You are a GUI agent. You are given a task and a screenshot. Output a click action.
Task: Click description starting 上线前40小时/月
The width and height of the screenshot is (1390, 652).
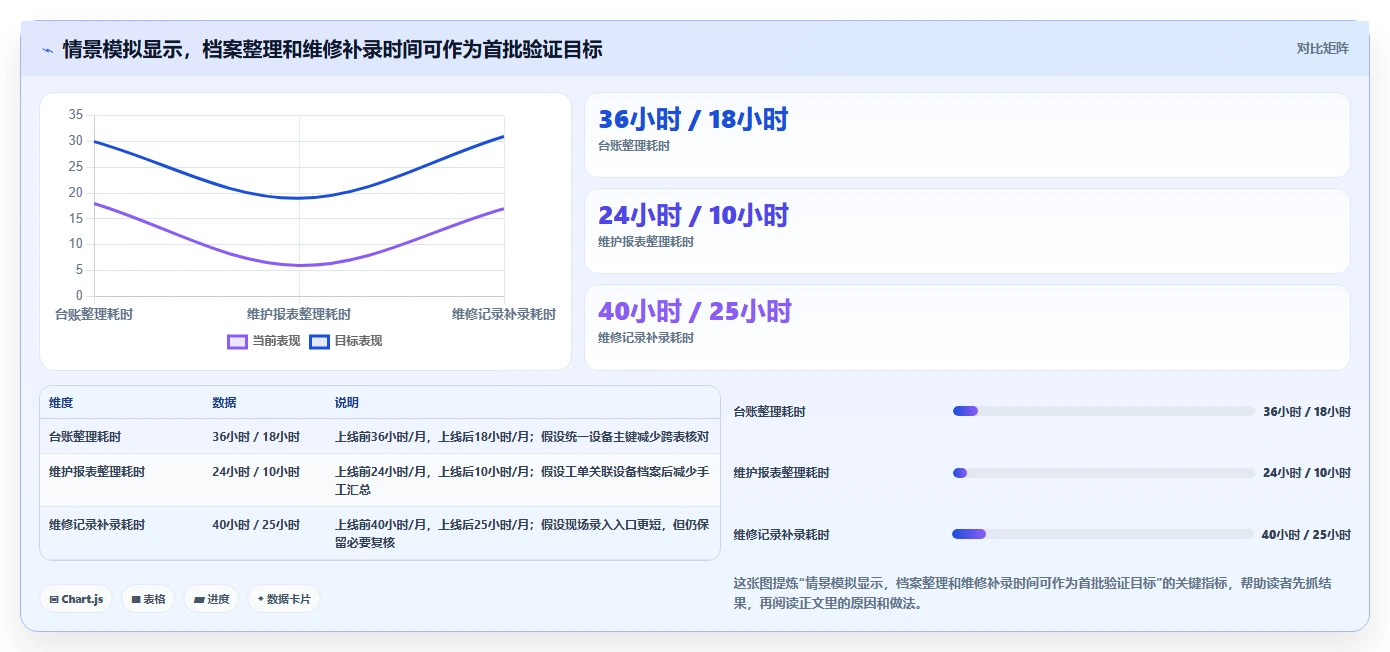click(x=522, y=534)
